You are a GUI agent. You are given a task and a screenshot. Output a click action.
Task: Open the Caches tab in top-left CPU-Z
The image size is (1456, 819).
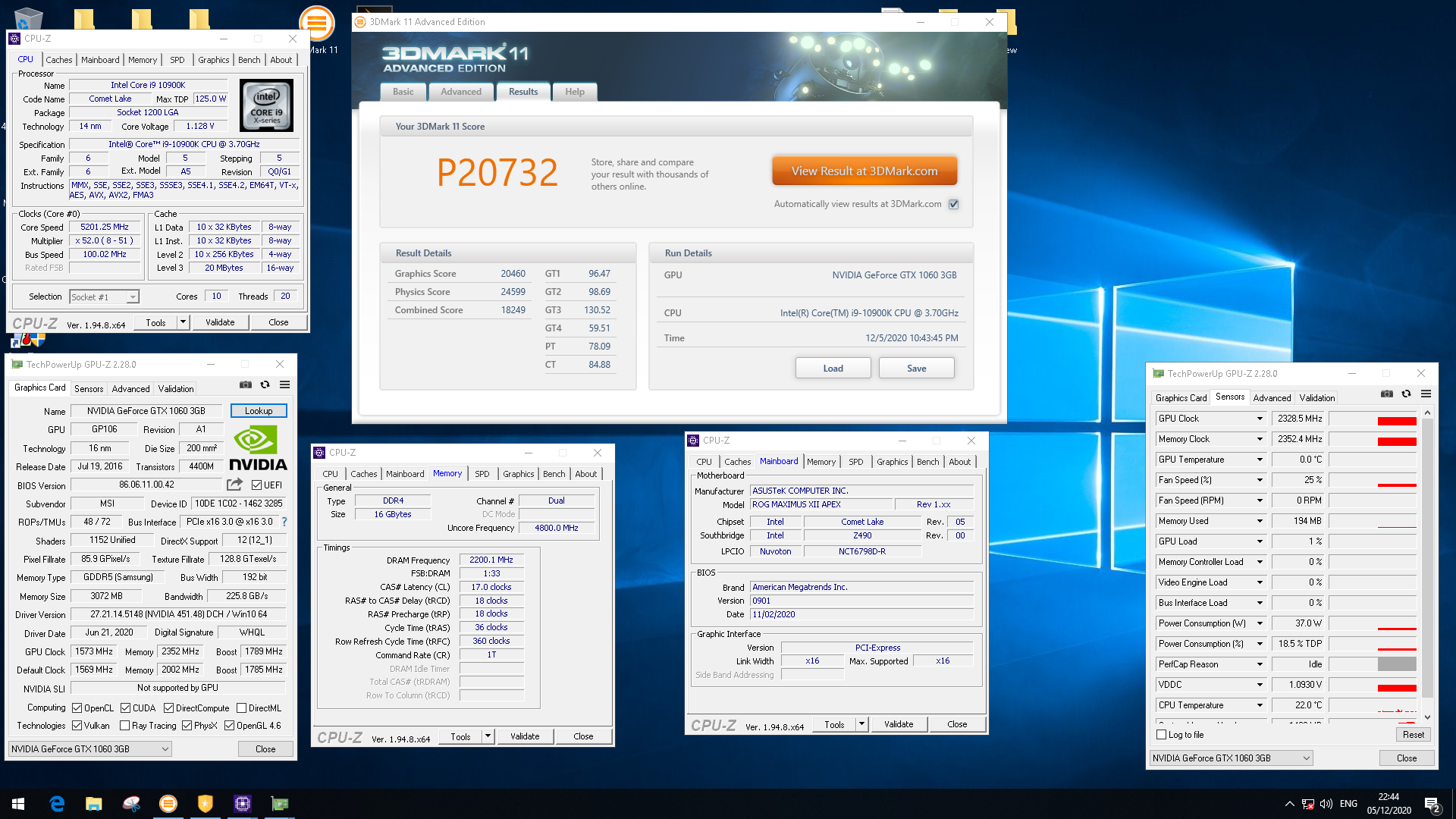[58, 60]
